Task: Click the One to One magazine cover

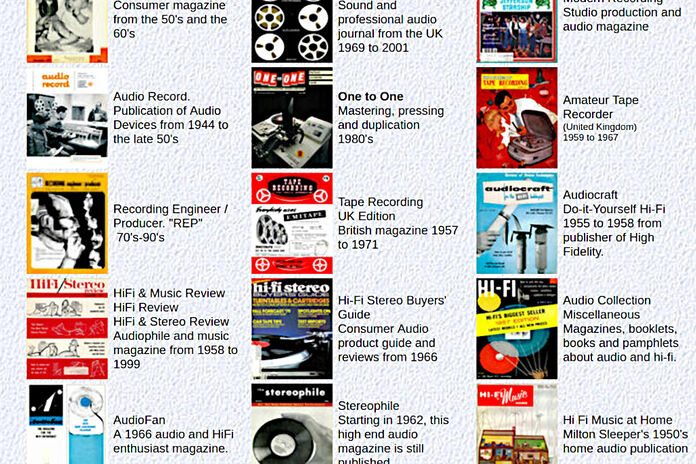Action: [x=292, y=118]
